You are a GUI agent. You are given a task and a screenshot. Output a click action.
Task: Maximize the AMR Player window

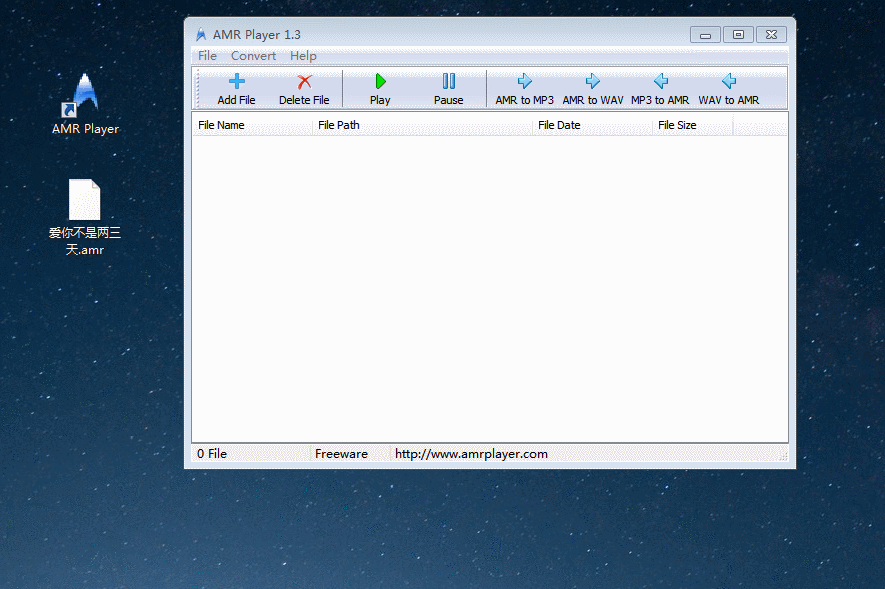pos(738,35)
